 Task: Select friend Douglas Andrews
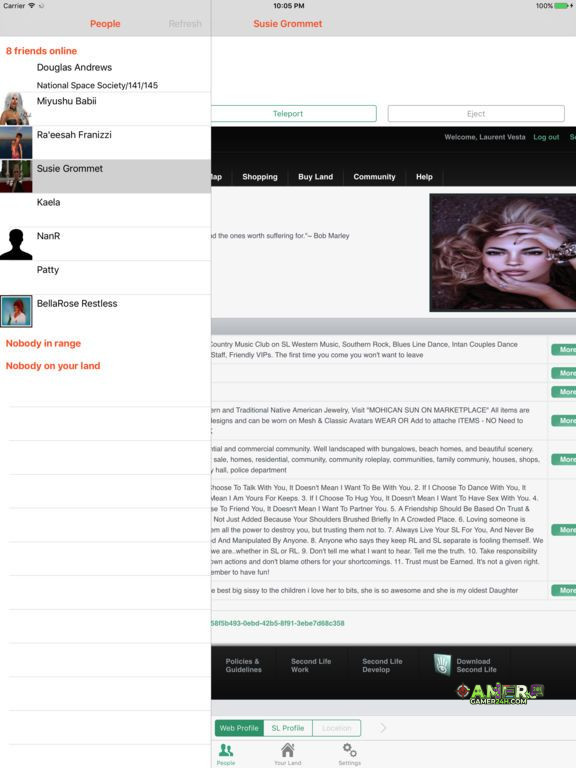pos(105,75)
